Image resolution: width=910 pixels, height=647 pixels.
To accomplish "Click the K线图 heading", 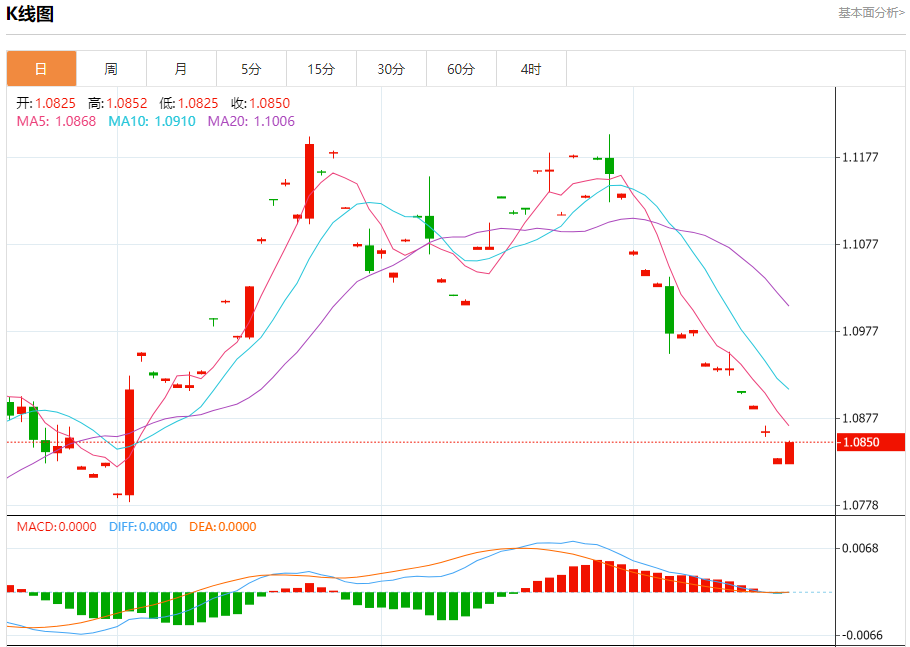I will (x=31, y=14).
